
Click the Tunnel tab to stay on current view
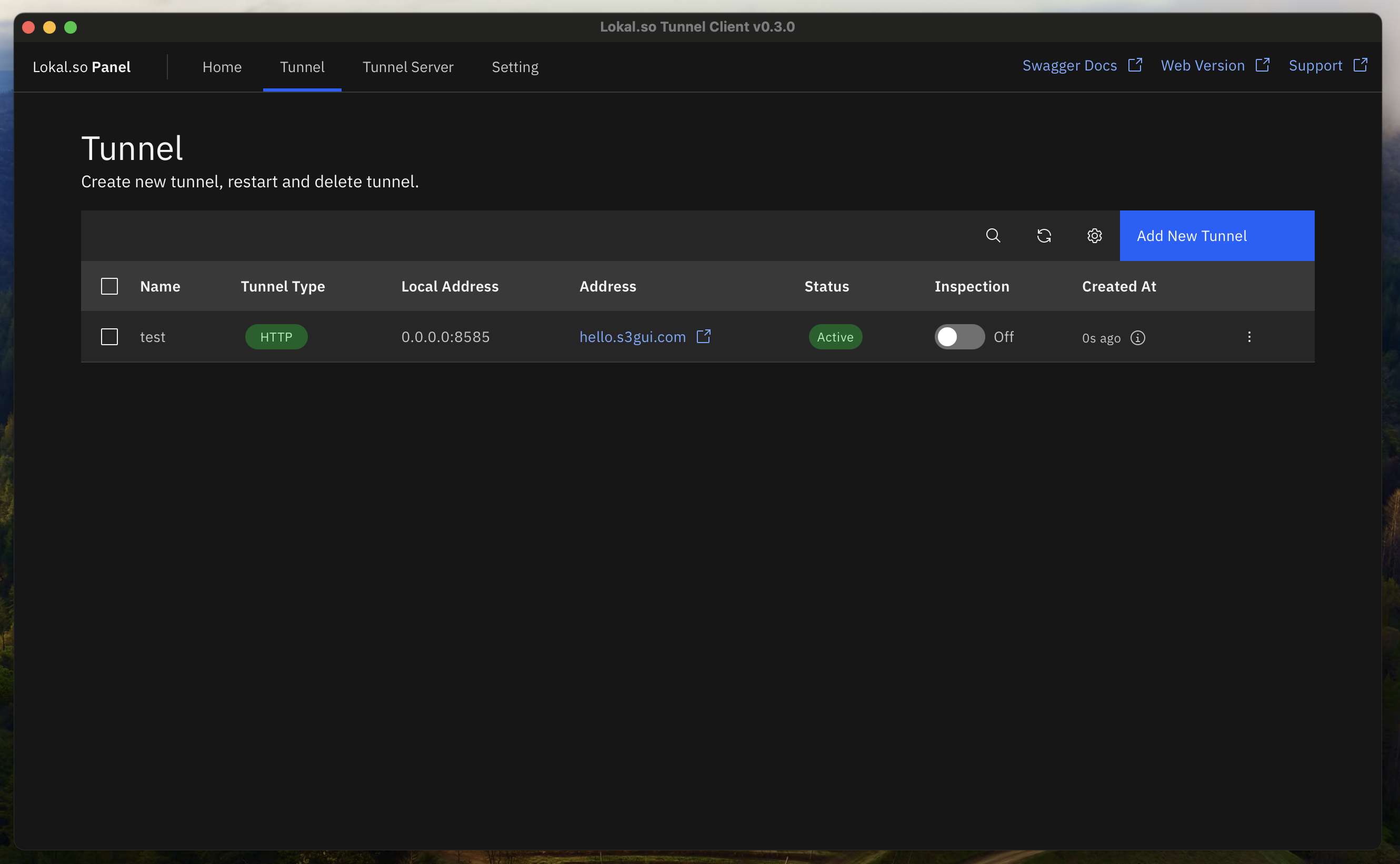point(302,67)
